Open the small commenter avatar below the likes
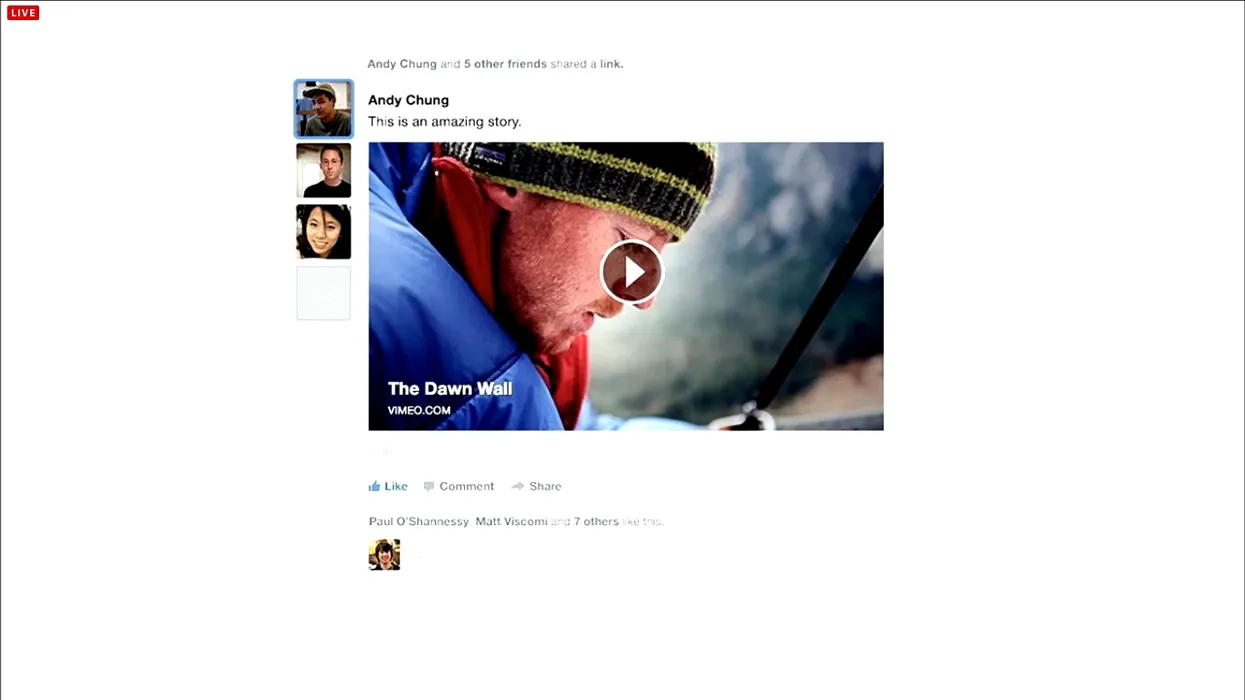Viewport: 1245px width, 700px height. tap(384, 555)
